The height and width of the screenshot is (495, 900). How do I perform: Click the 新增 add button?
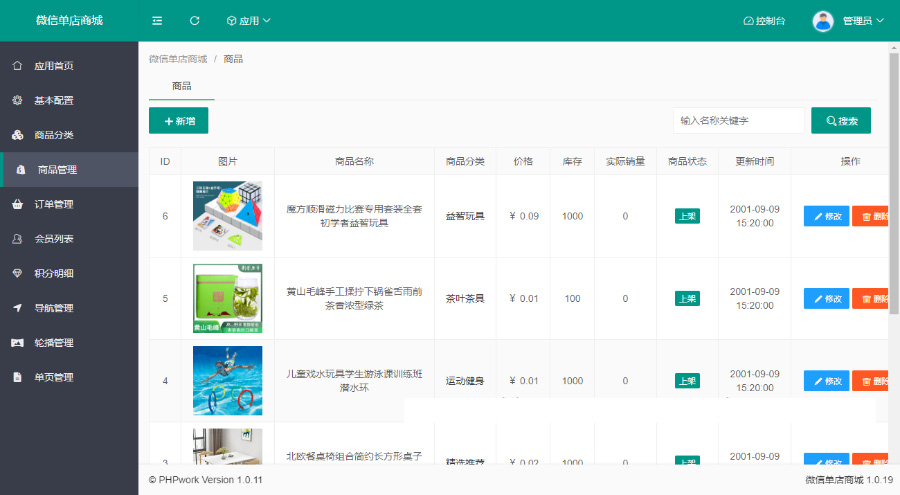[179, 121]
